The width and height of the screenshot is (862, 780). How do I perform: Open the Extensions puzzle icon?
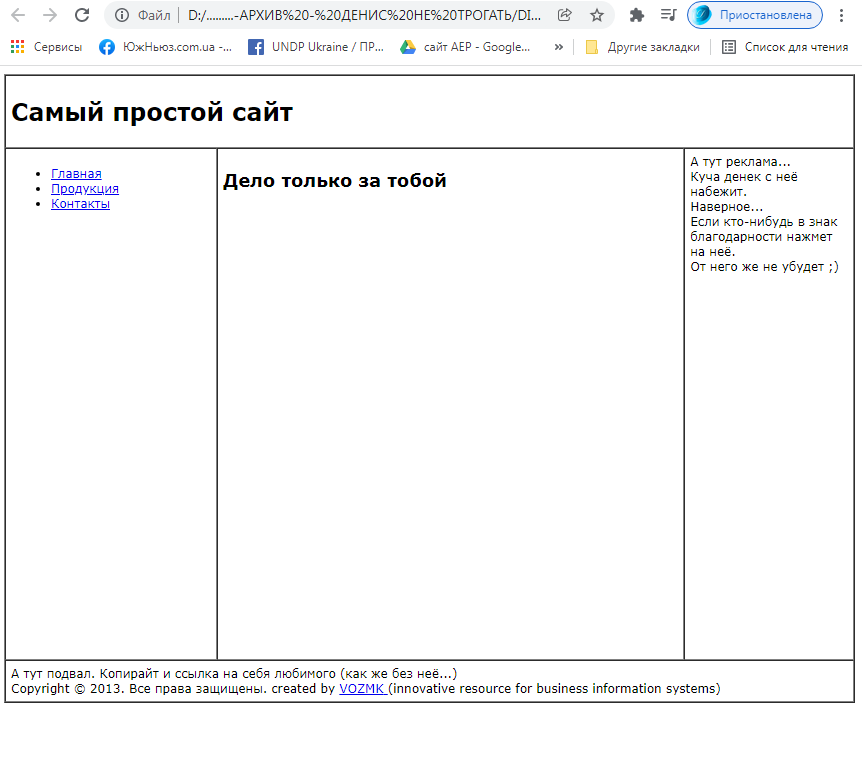tap(637, 15)
